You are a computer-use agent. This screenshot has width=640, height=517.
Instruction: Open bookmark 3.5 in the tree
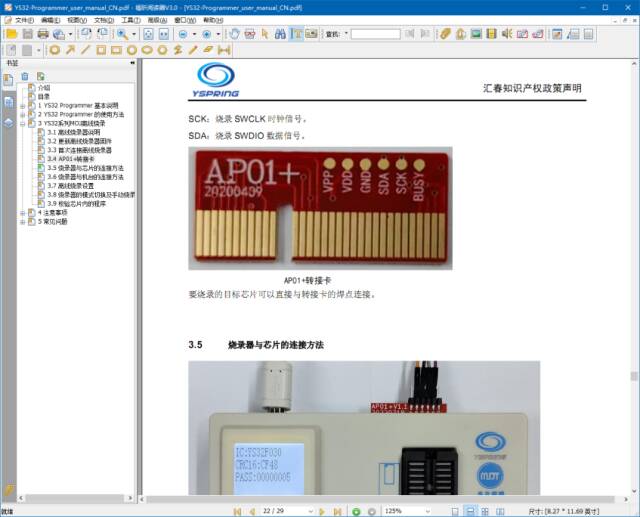pos(85,168)
